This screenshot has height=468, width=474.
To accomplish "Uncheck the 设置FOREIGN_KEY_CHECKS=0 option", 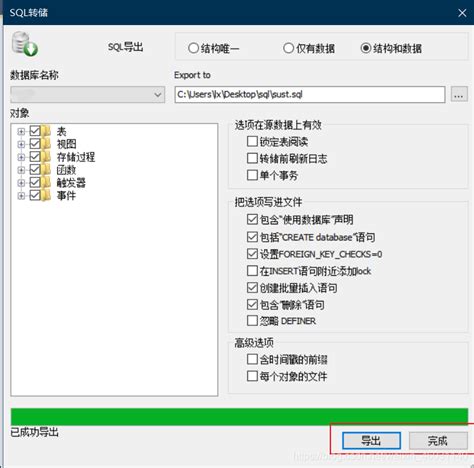I will click(x=252, y=254).
